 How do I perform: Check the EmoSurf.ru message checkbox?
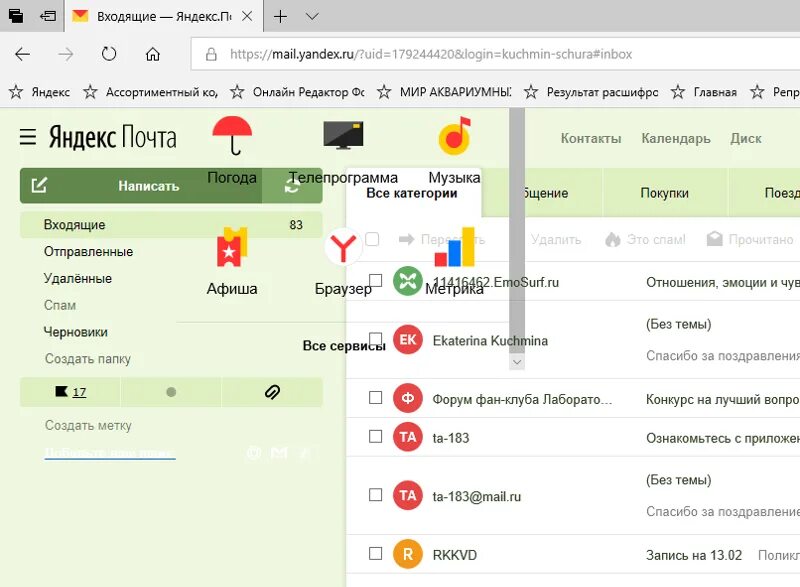[376, 280]
